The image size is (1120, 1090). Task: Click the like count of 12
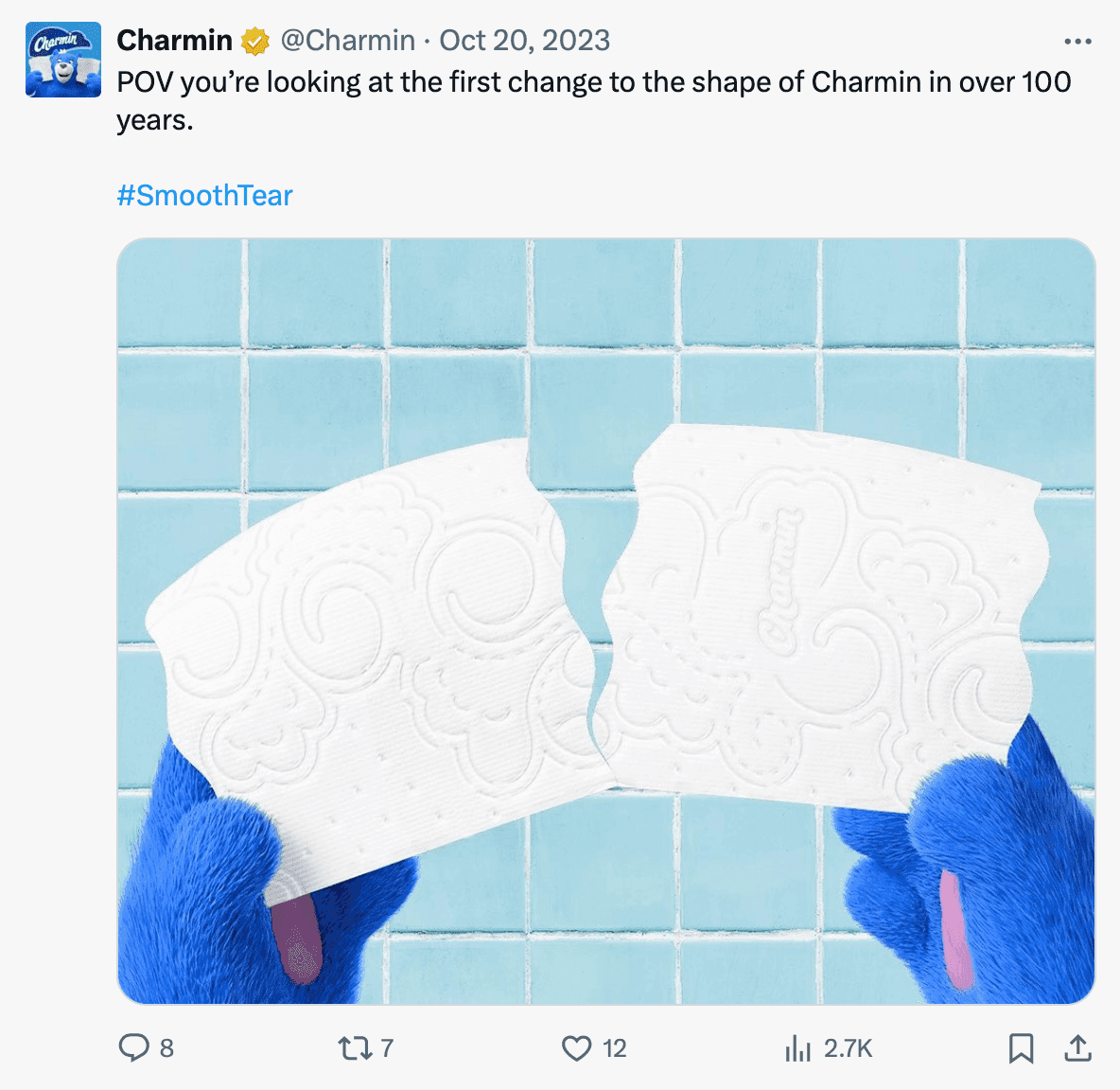614,1048
